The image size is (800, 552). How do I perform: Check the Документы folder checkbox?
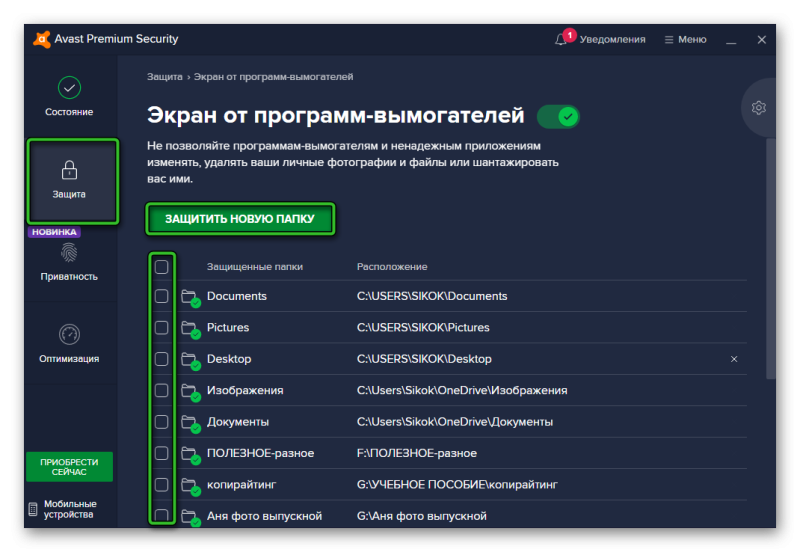pyautogui.click(x=161, y=422)
